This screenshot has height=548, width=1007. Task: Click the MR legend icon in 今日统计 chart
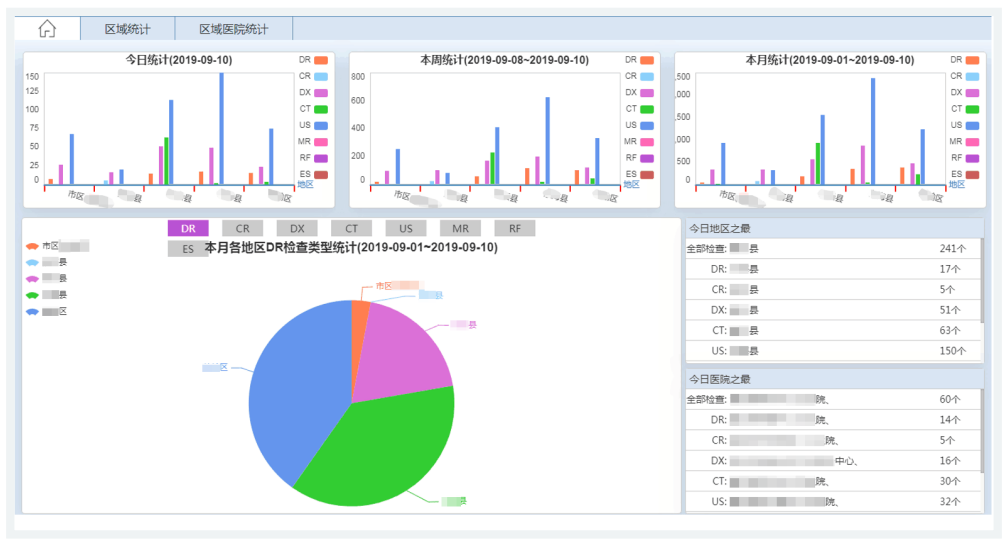pos(321,142)
